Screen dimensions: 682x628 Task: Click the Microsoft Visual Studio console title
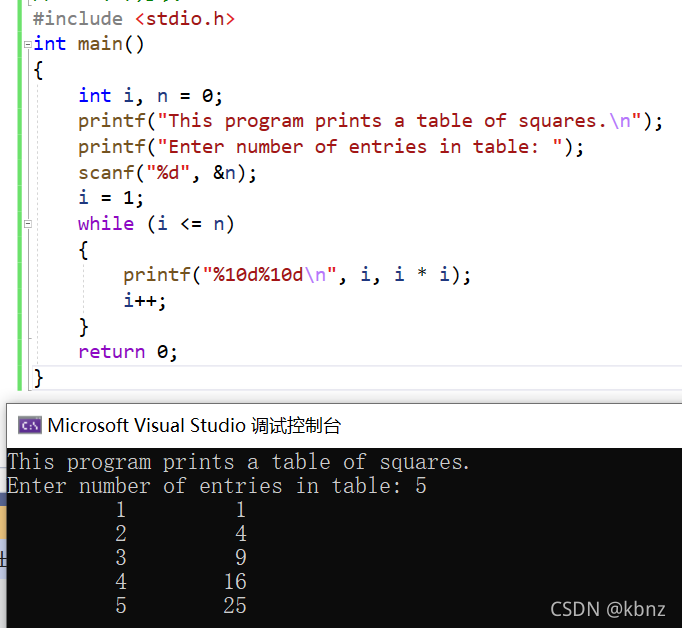(194, 425)
